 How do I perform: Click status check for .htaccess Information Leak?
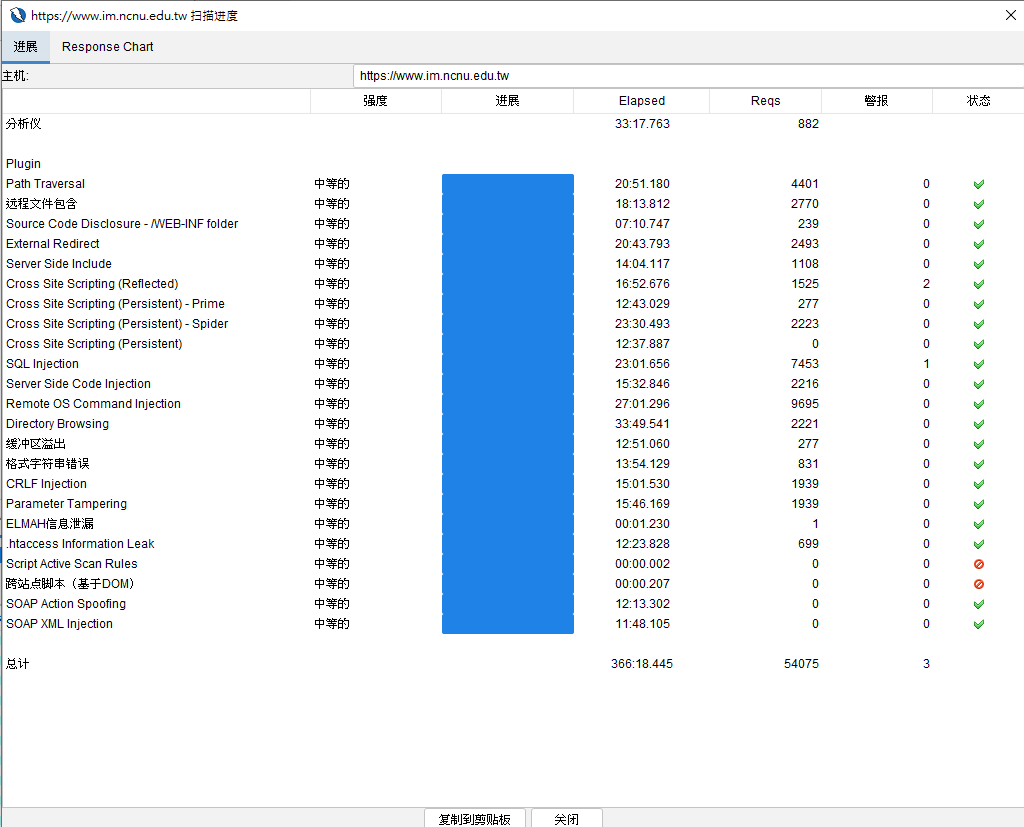coord(978,544)
